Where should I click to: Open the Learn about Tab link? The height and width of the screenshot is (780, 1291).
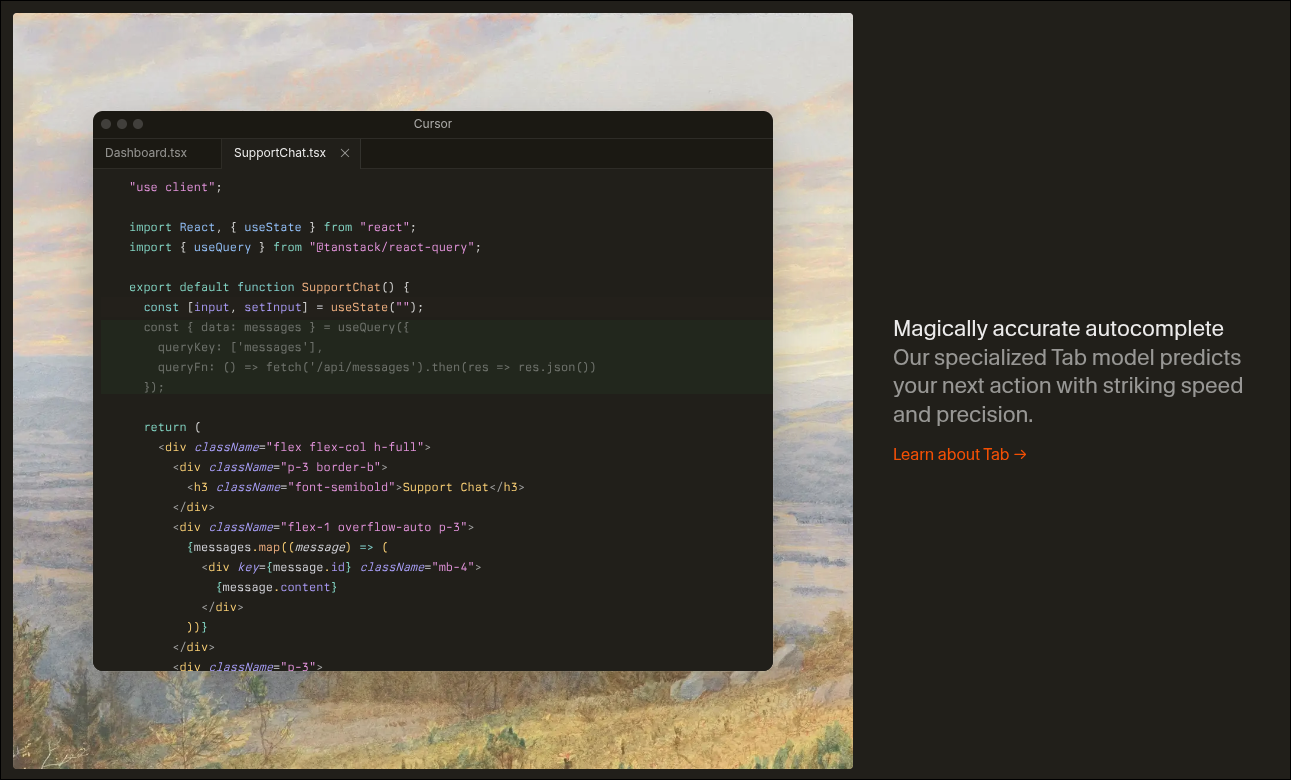point(959,454)
